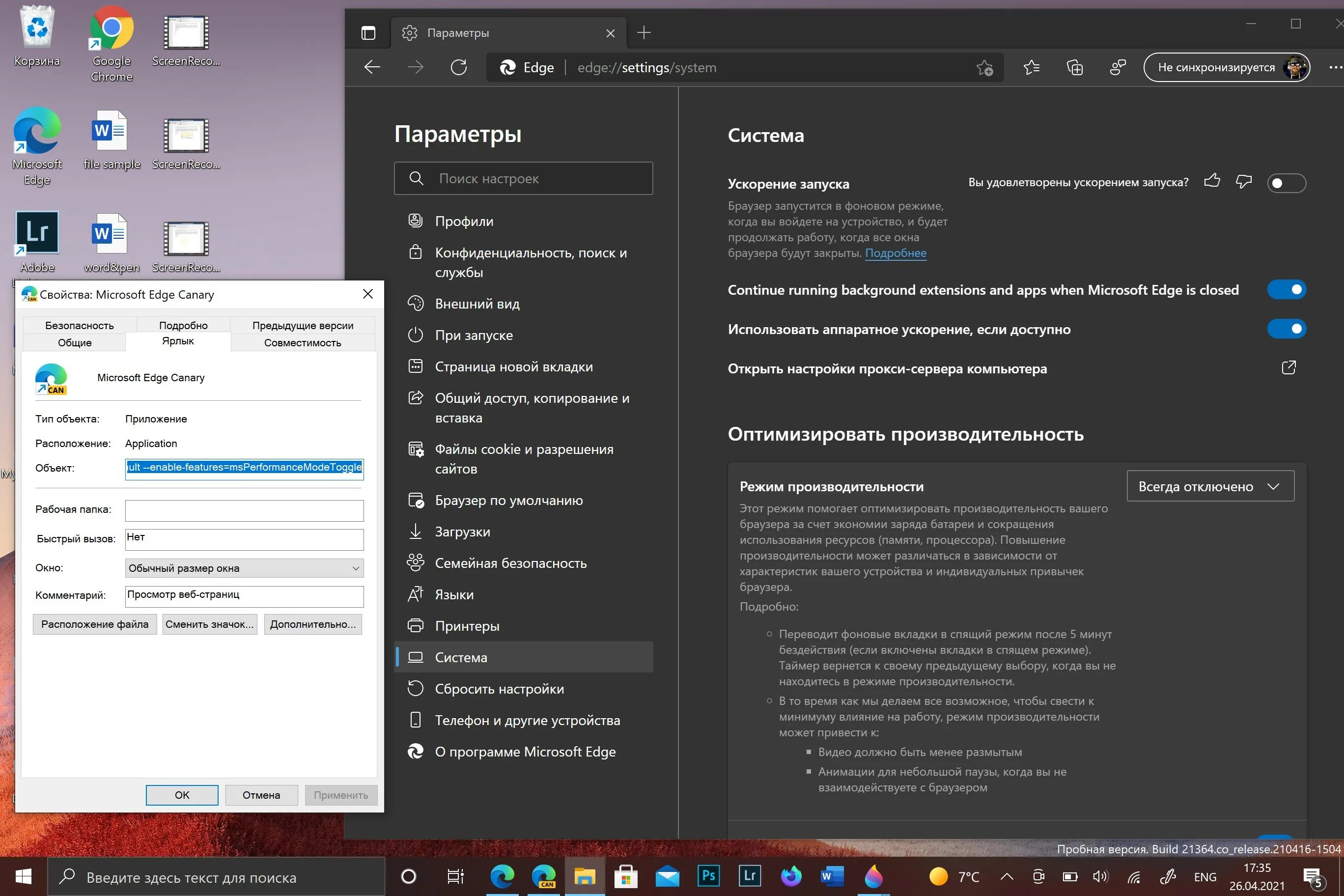Open 'Профили' settings section
Viewport: 1344px width, 896px height.
pos(524,221)
